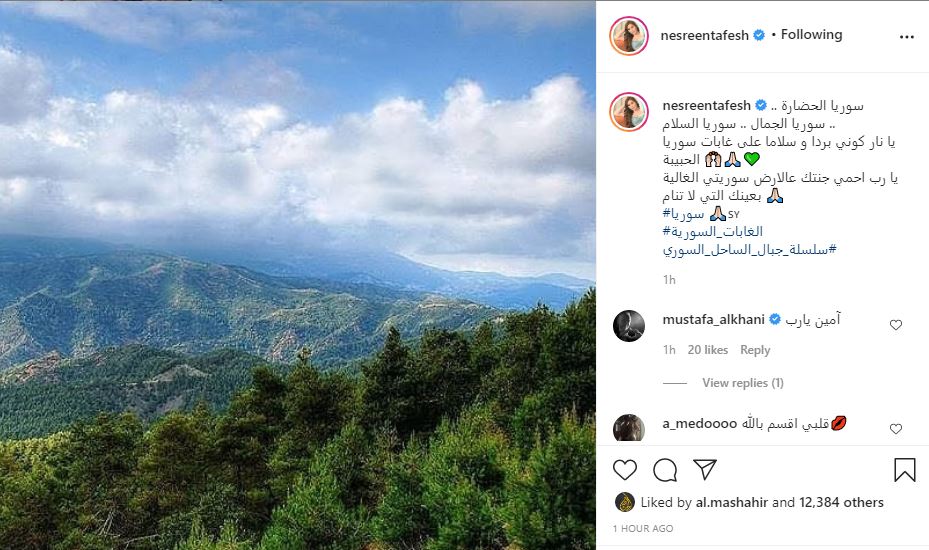View the 20 likes on the comment
This screenshot has width=929, height=550.
(x=707, y=350)
